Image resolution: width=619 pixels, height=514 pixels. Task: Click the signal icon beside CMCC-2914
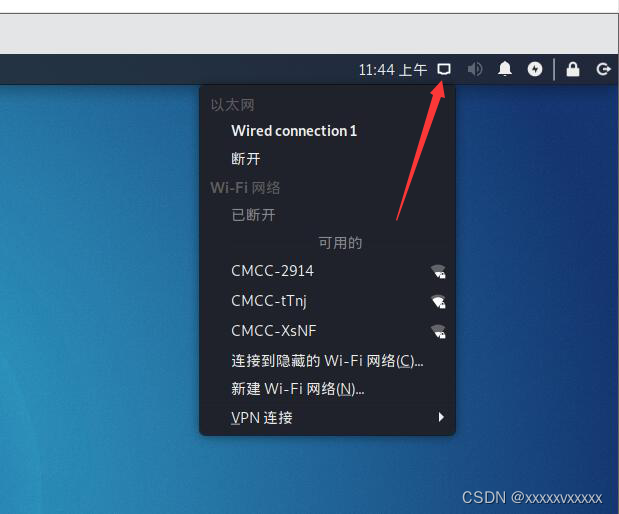click(438, 272)
